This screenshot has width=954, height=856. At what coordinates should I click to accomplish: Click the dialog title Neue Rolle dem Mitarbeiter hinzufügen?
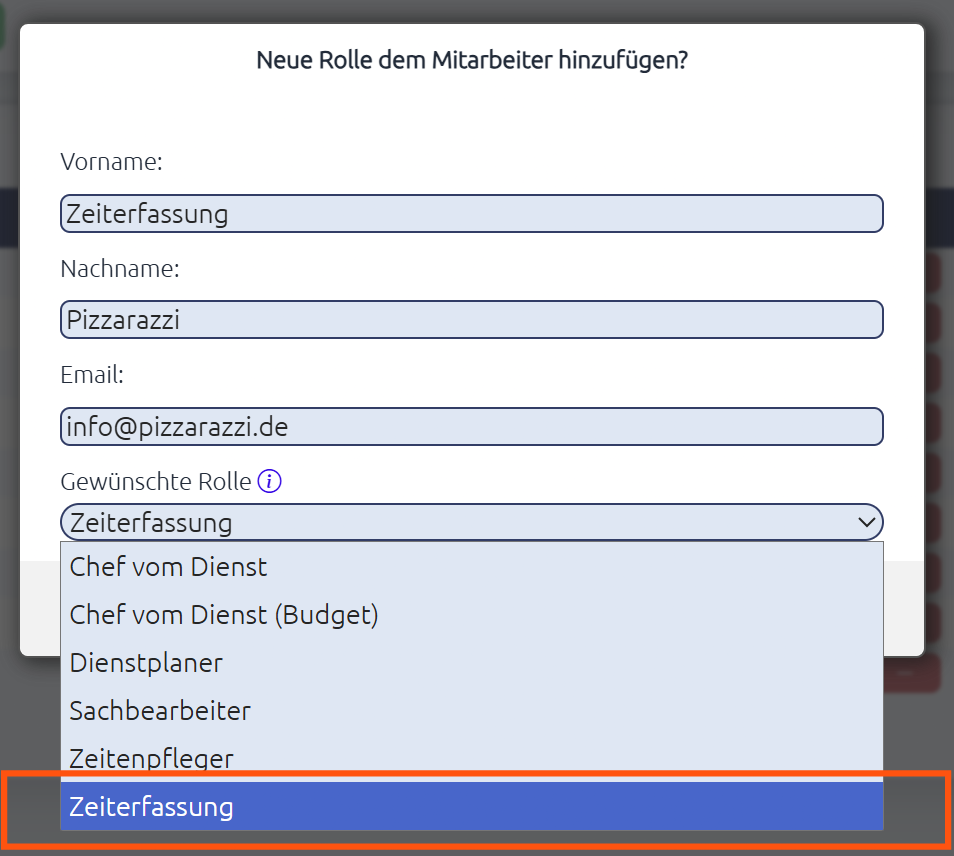point(472,60)
